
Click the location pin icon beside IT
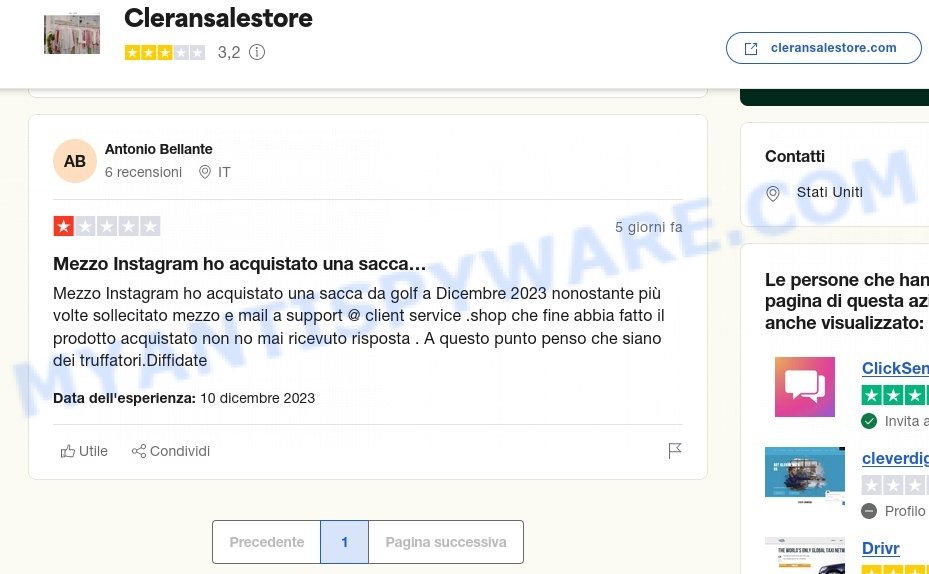click(205, 172)
